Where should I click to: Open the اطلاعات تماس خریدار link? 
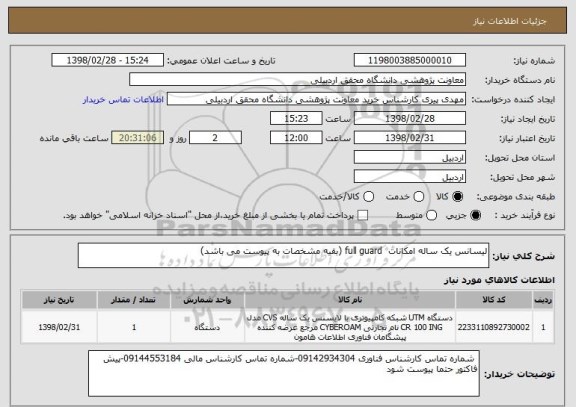(123, 100)
